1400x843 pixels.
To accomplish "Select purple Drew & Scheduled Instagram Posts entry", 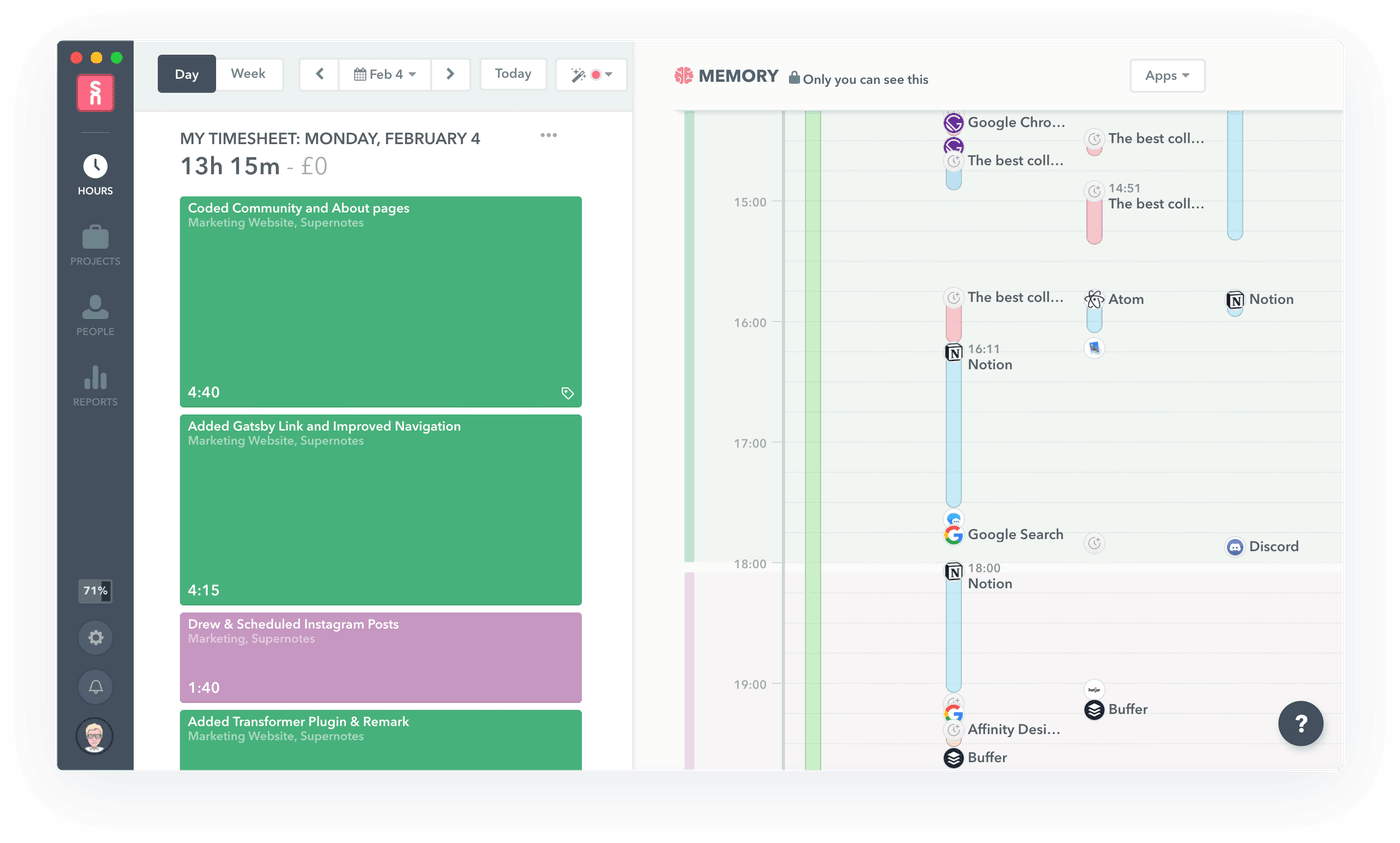I will pyautogui.click(x=380, y=657).
